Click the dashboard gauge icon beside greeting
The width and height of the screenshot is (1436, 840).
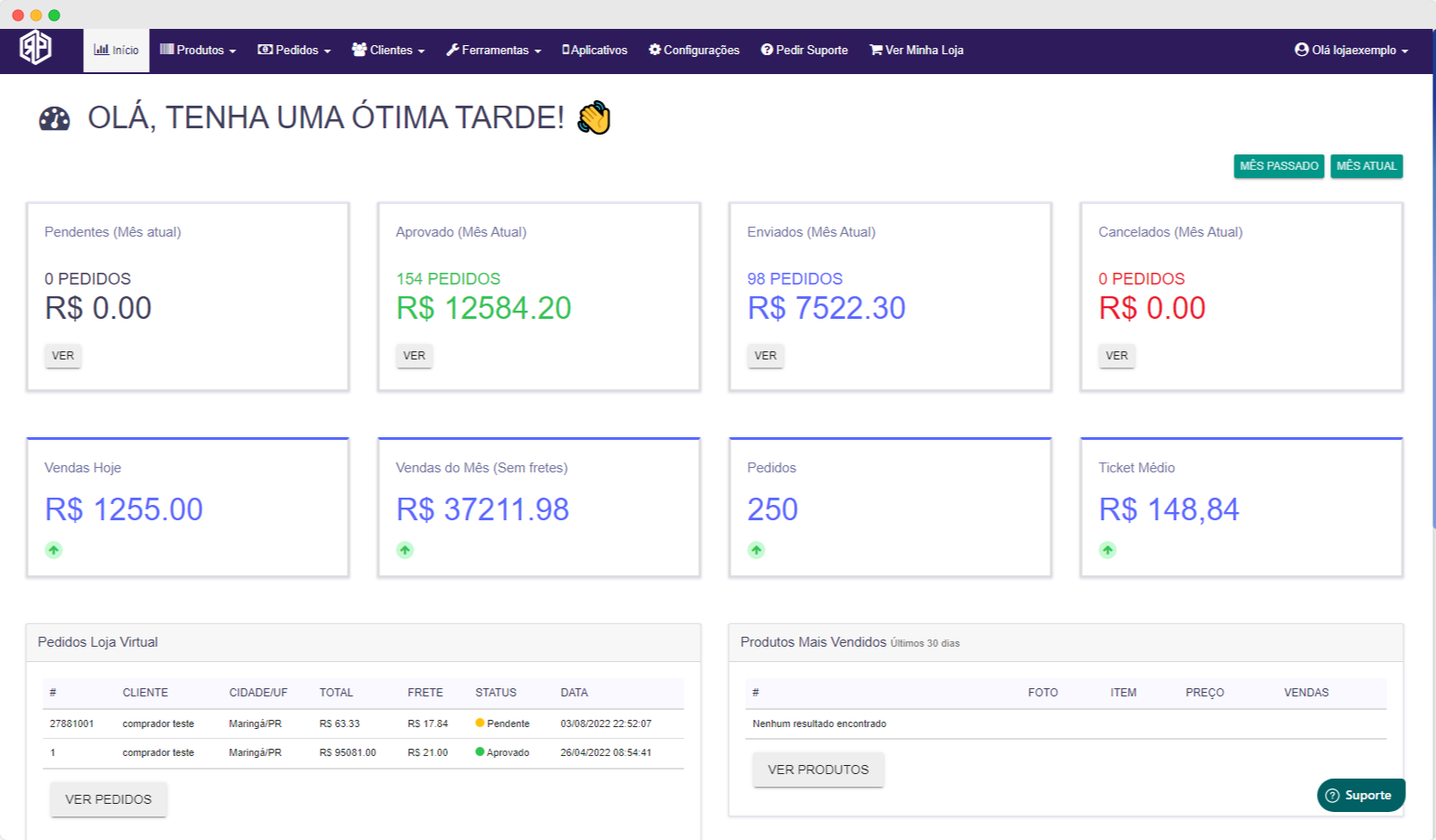click(54, 118)
